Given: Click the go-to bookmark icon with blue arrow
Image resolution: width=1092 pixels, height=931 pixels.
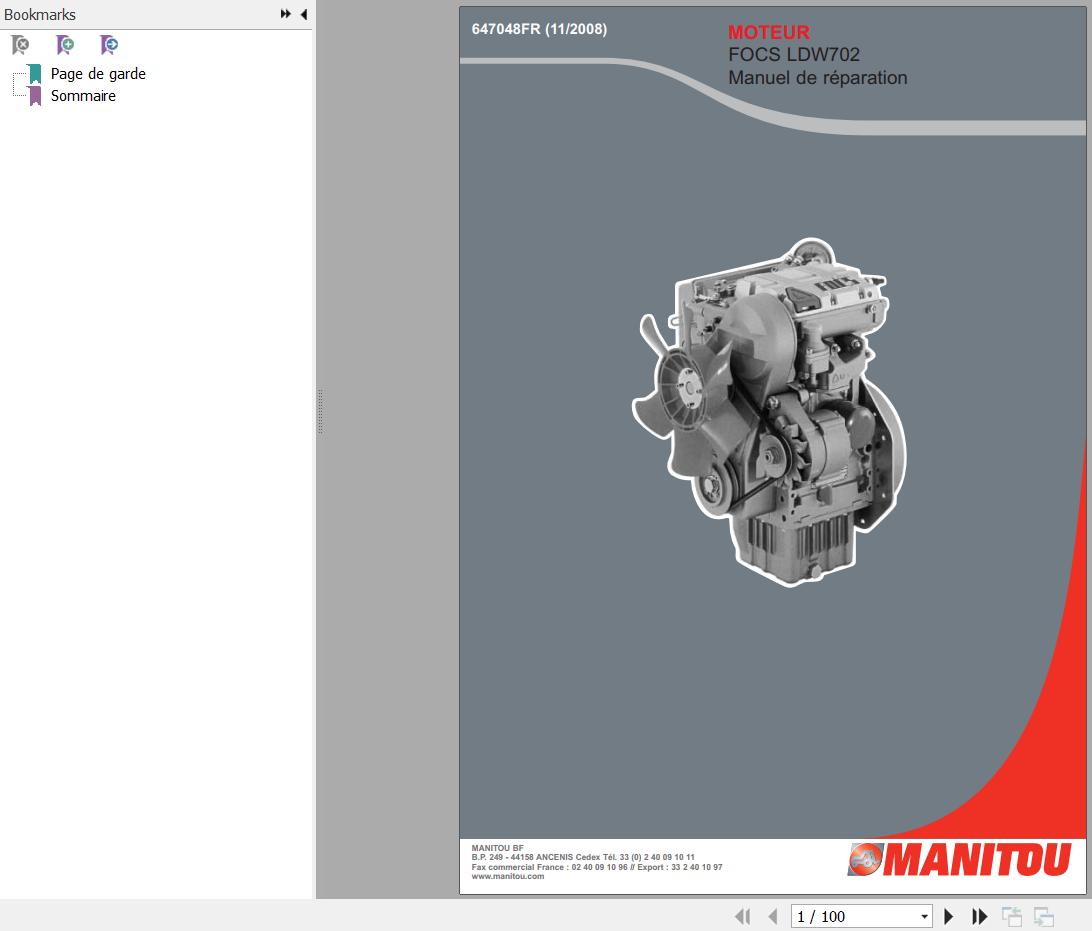Looking at the screenshot, I should tap(109, 45).
